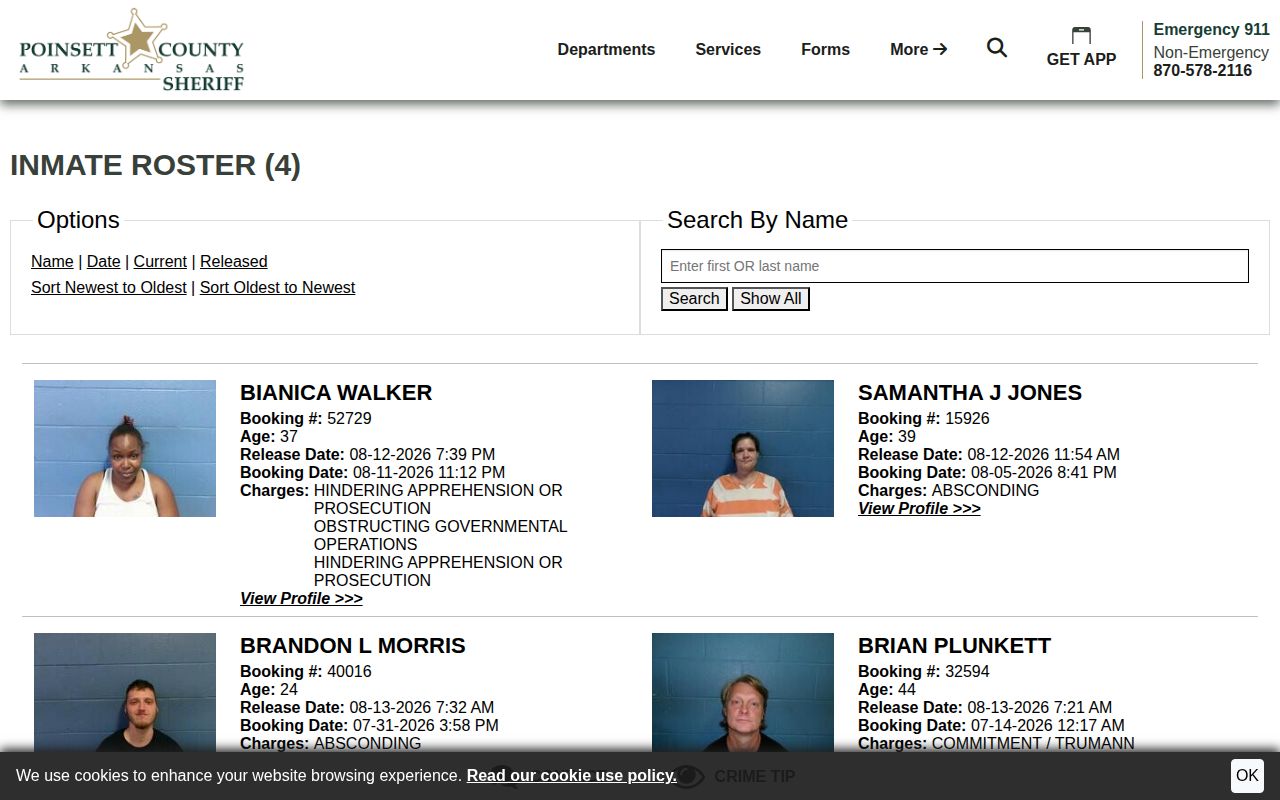Open the Forms menu

click(x=825, y=49)
